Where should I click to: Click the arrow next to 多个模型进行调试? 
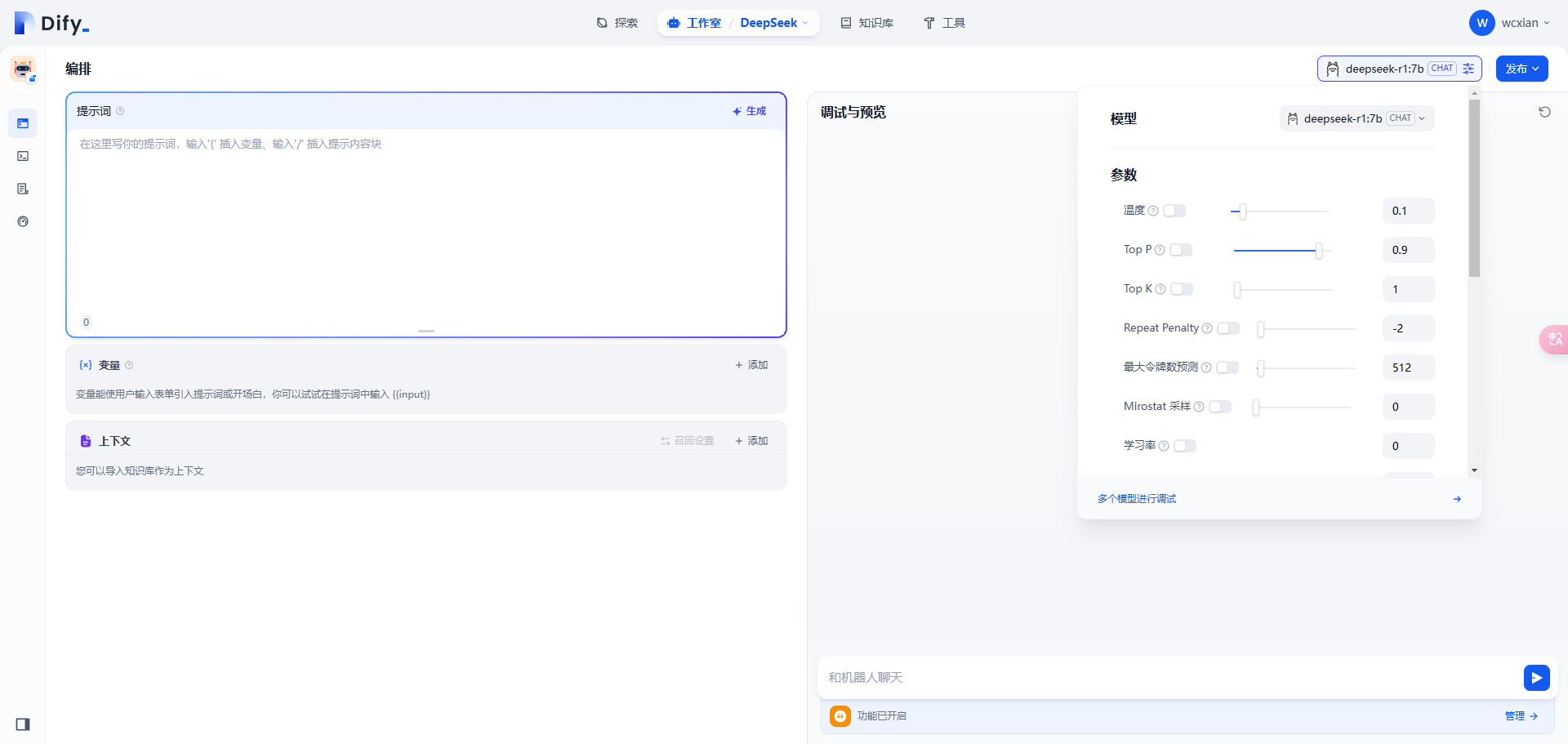(x=1457, y=499)
